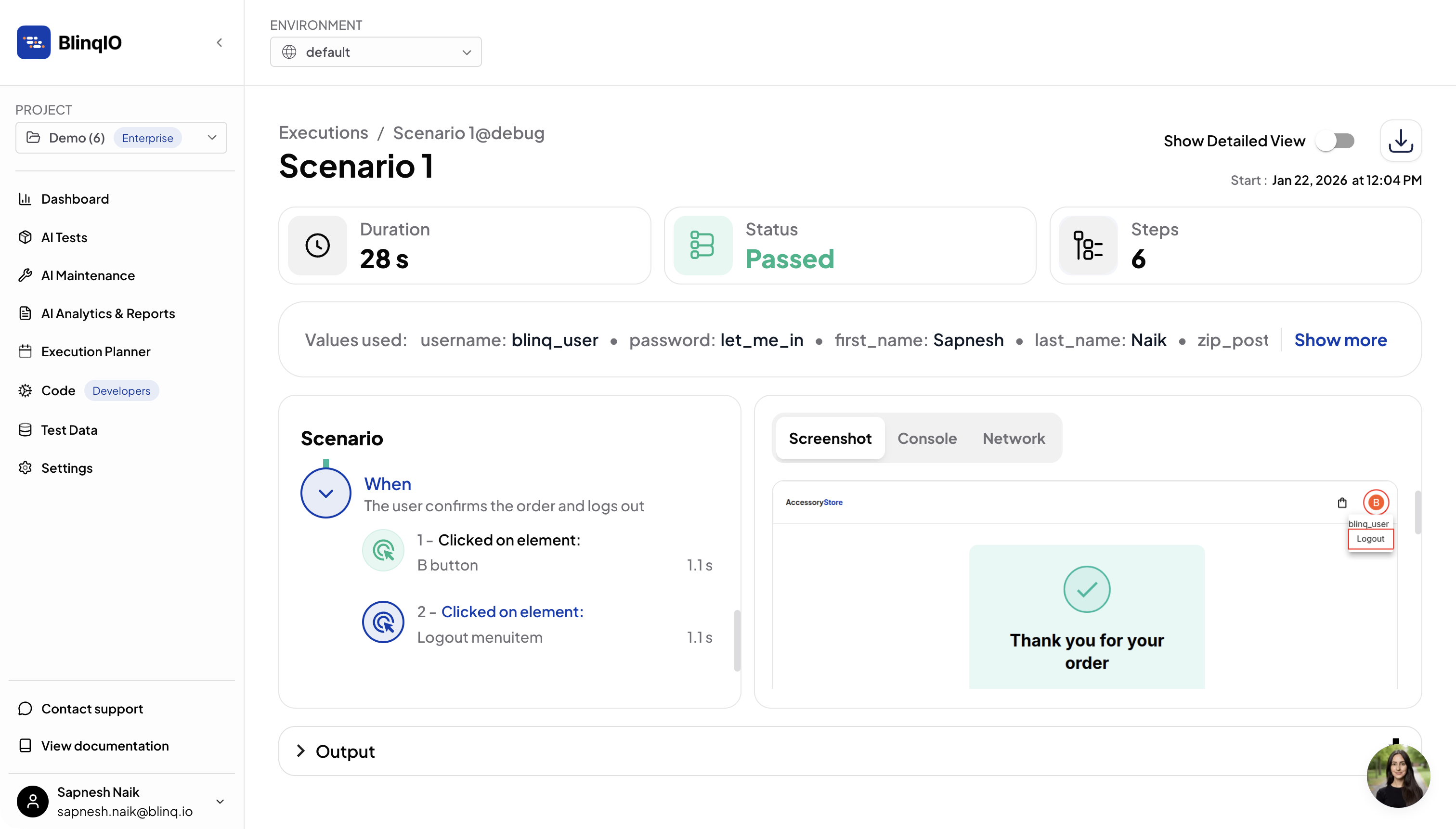The image size is (1456, 829).
Task: Click the download report icon
Action: (1400, 141)
